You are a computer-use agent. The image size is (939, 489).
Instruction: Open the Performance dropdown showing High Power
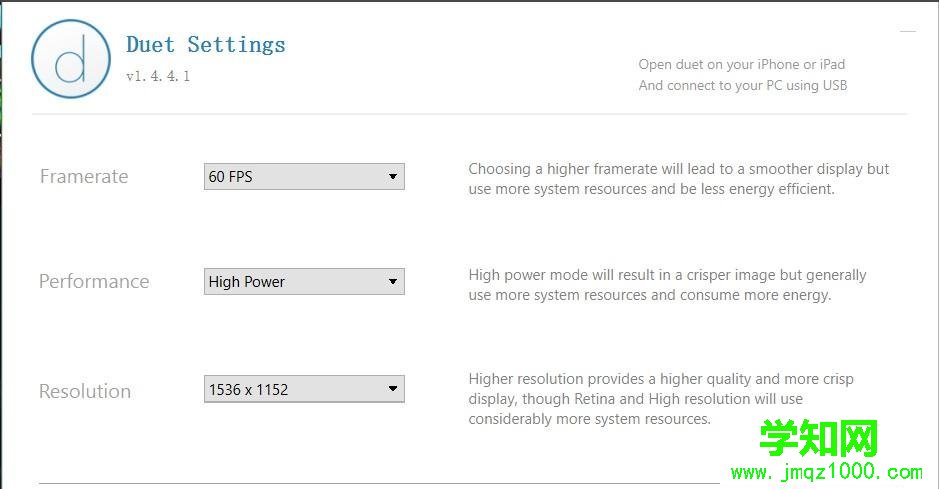pyautogui.click(x=293, y=282)
